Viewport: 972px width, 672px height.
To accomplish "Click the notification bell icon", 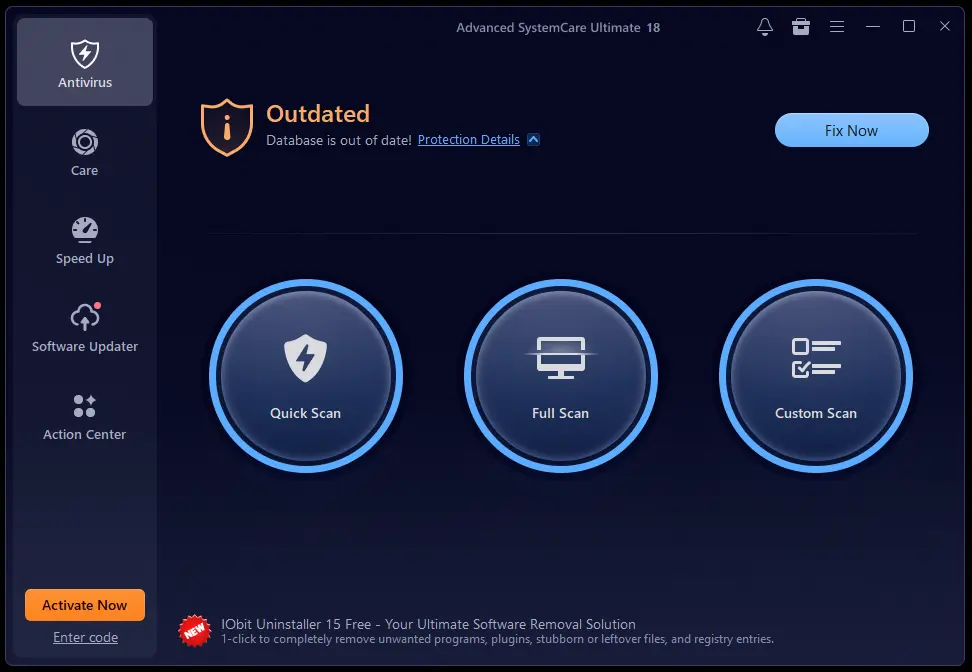I will tap(765, 27).
